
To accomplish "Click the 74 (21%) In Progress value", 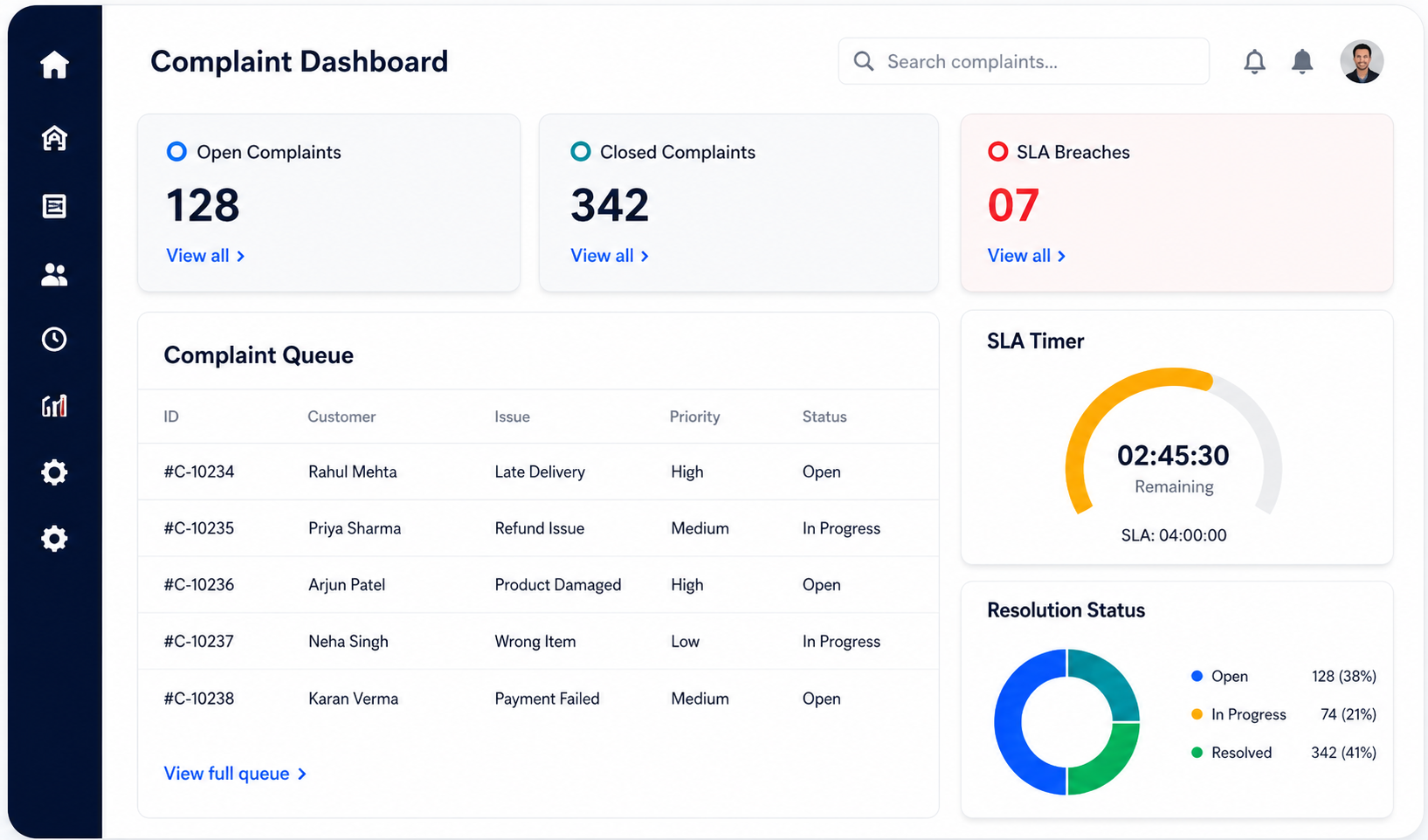I will [x=1349, y=714].
